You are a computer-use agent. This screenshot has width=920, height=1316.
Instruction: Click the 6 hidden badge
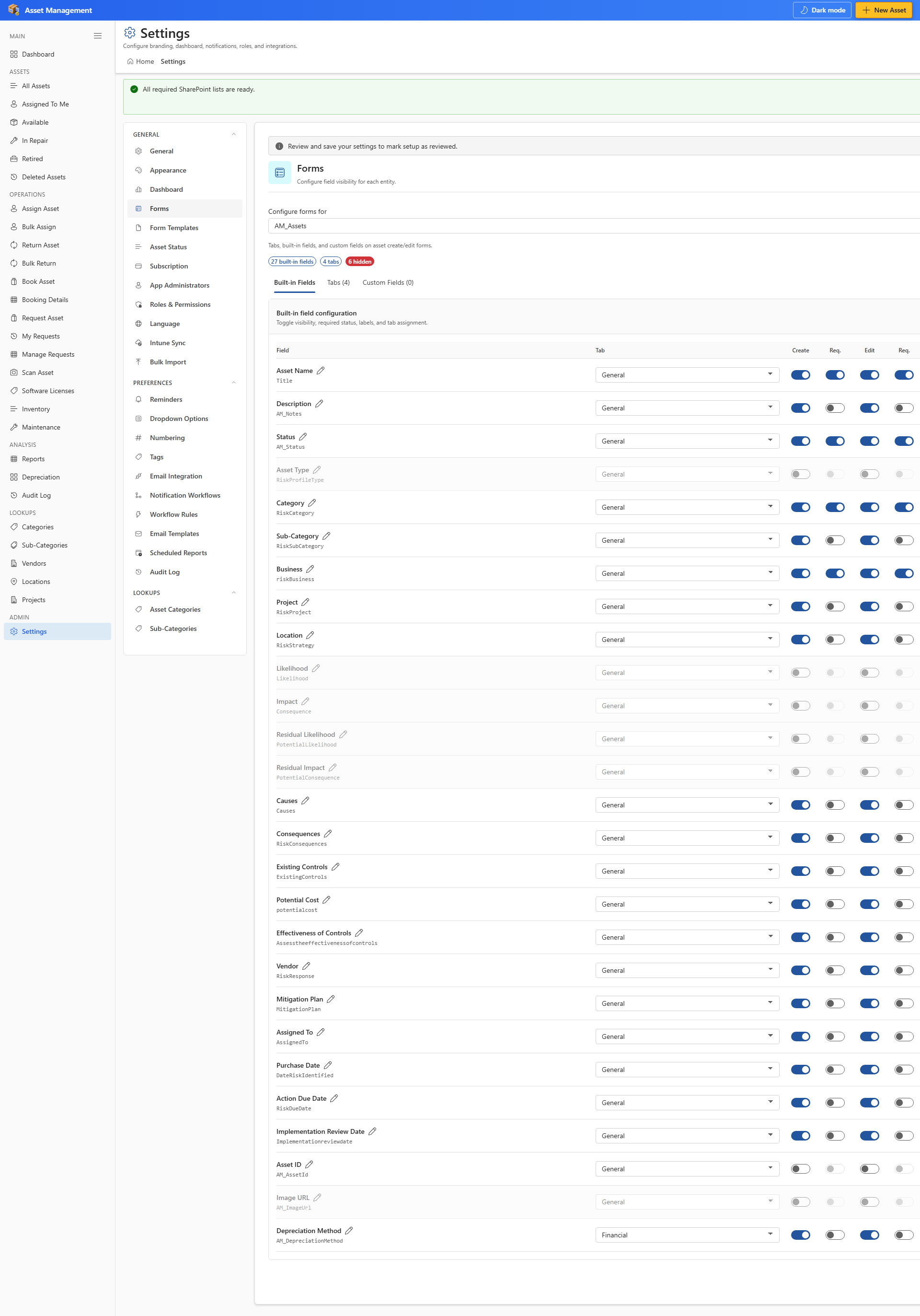[360, 261]
